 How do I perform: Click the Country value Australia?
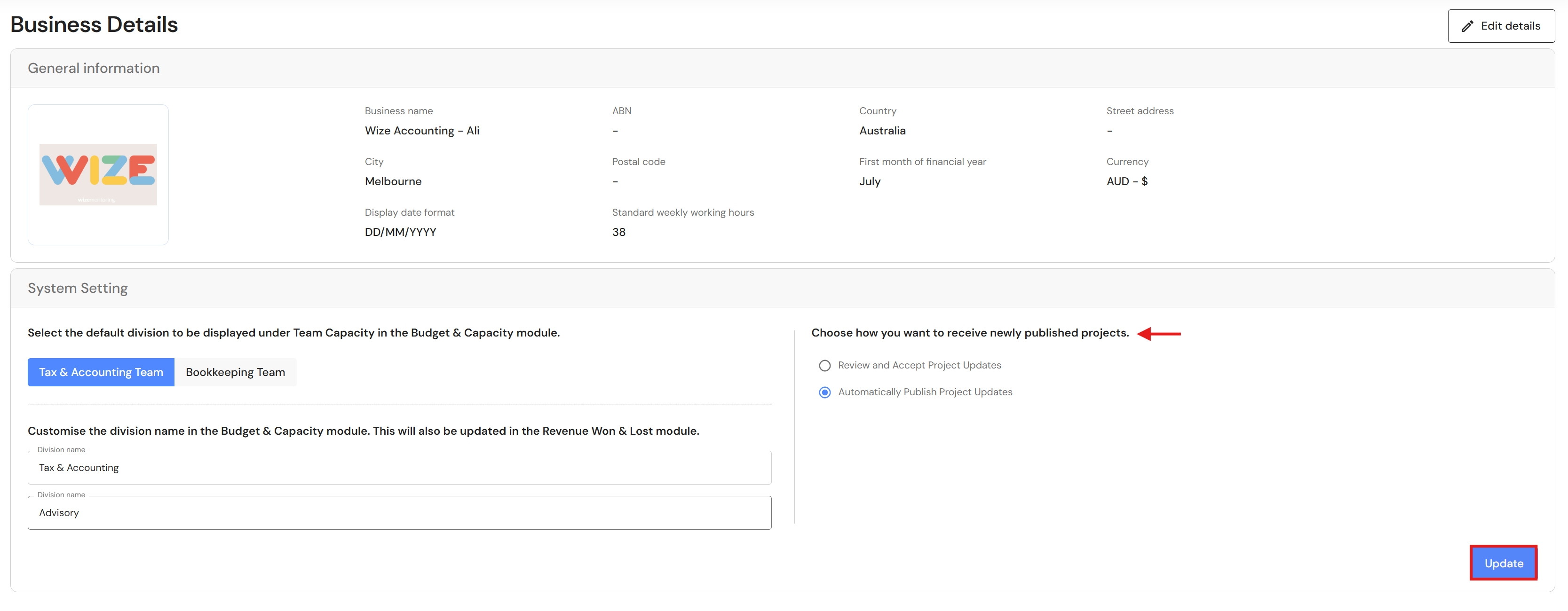(x=882, y=131)
